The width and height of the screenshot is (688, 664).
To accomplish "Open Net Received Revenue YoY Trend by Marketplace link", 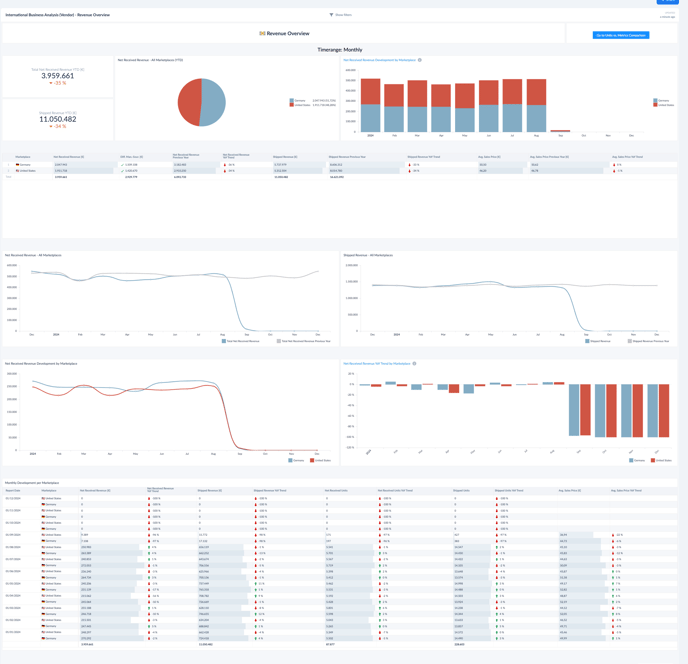I will [x=377, y=364].
